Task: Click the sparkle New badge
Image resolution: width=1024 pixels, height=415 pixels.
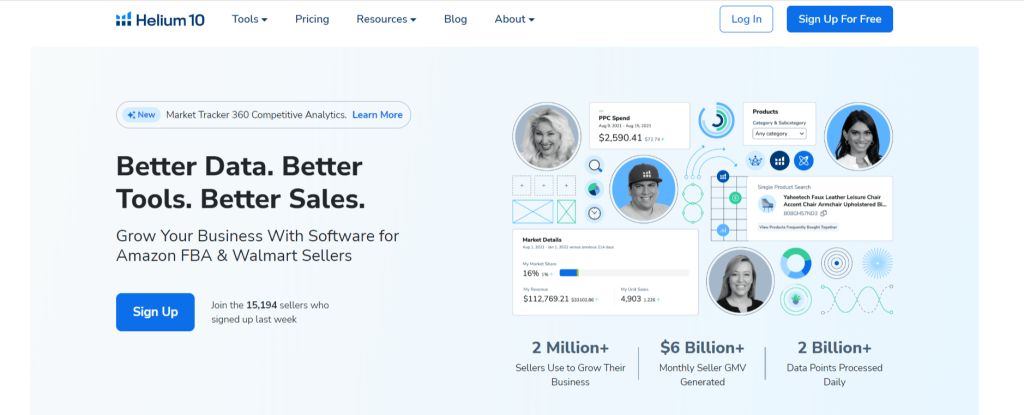Action: click(142, 114)
